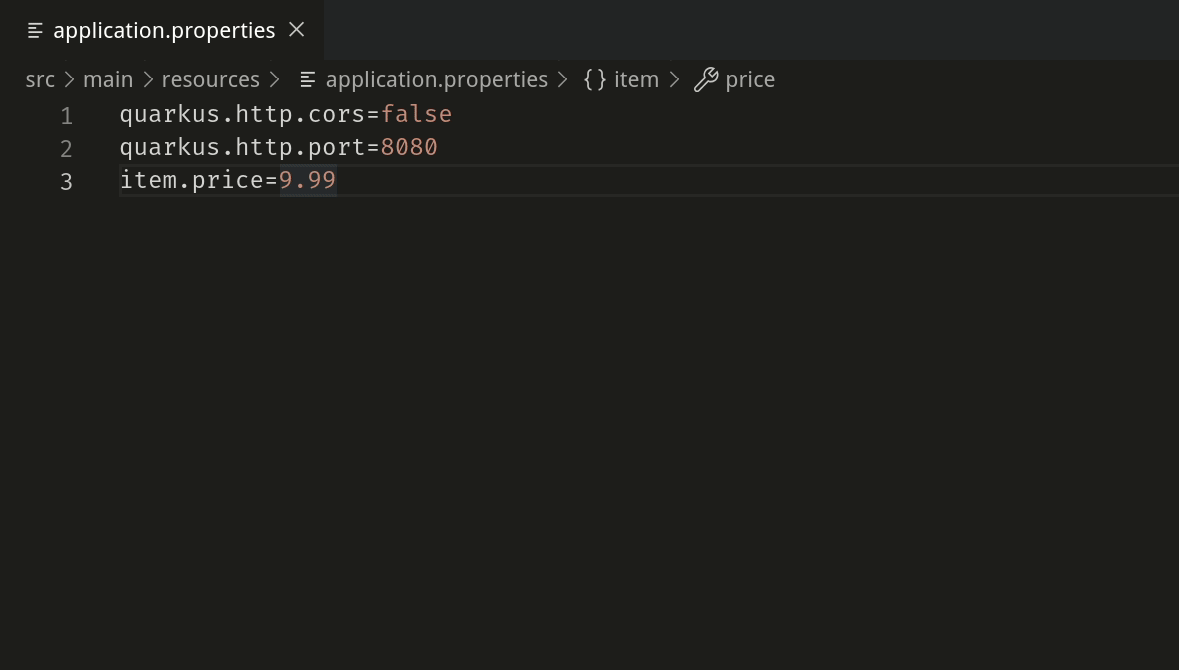
Task: Expand the chevron after src breadcrumb
Action: coord(70,80)
